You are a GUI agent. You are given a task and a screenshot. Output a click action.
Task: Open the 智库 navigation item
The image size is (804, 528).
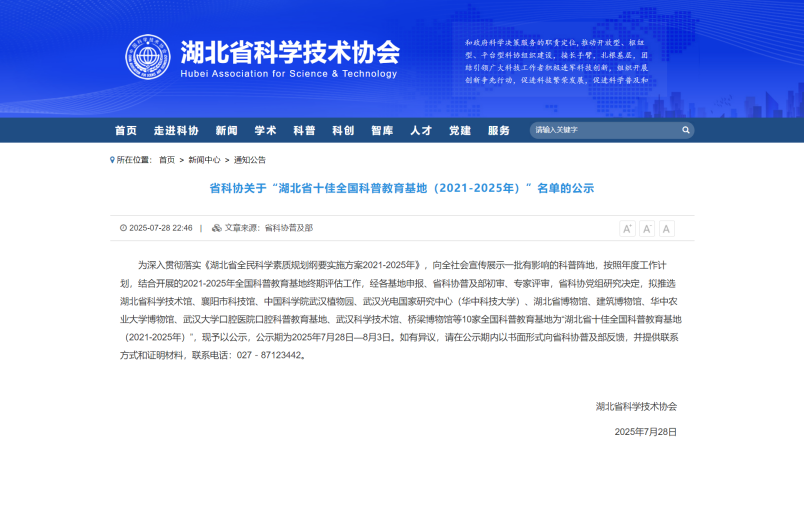tap(382, 131)
